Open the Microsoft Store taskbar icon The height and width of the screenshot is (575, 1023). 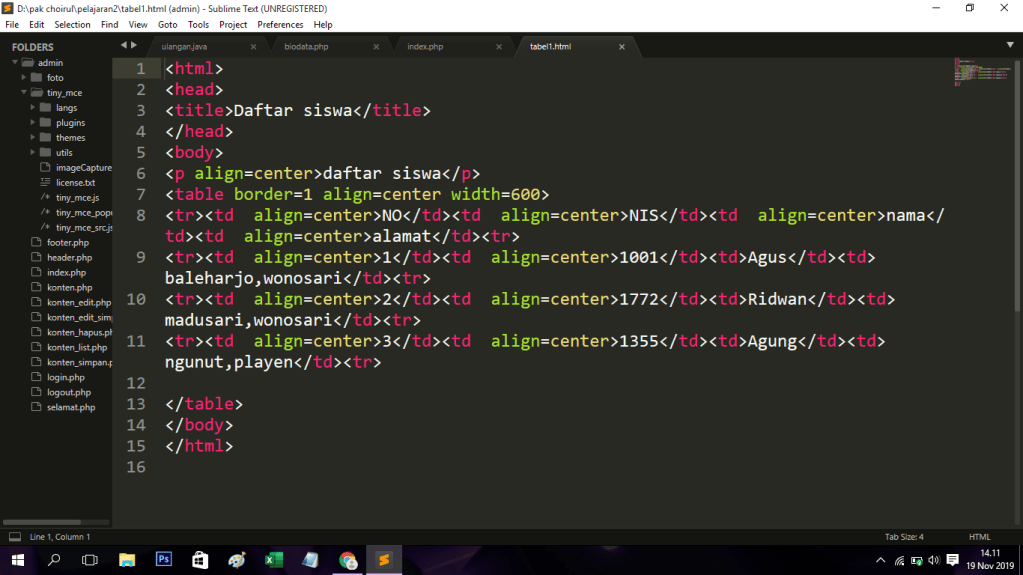point(200,560)
